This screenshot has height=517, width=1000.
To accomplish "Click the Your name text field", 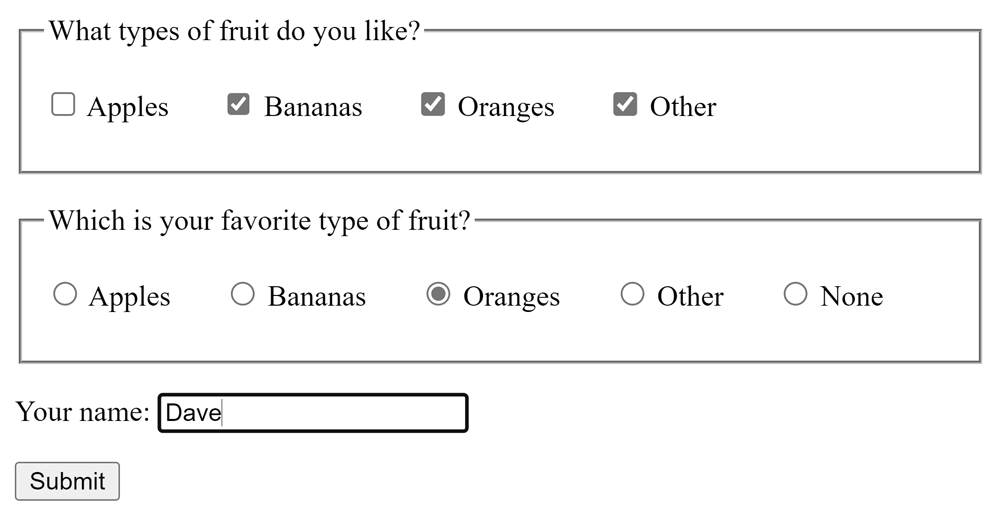I will point(313,413).
